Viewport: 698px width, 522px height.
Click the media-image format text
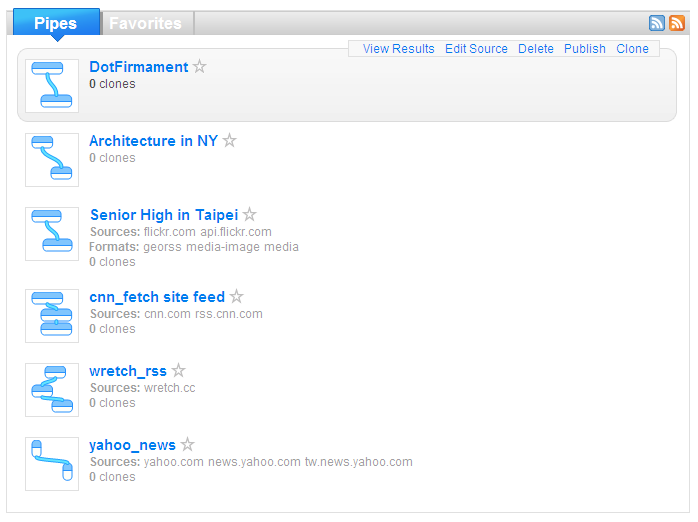click(223, 247)
